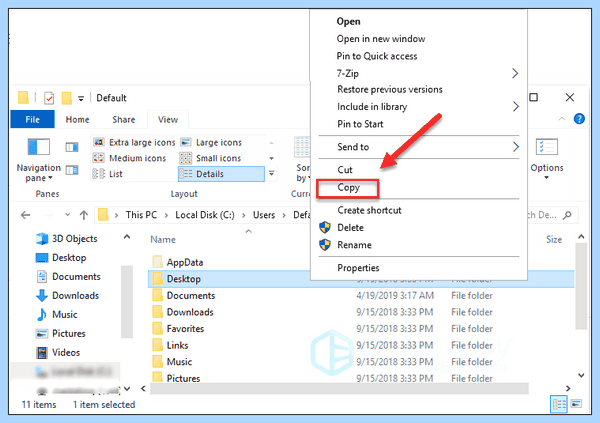Image resolution: width=600 pixels, height=423 pixels.
Task: Choose Pin to Quick access
Action: [x=377, y=56]
